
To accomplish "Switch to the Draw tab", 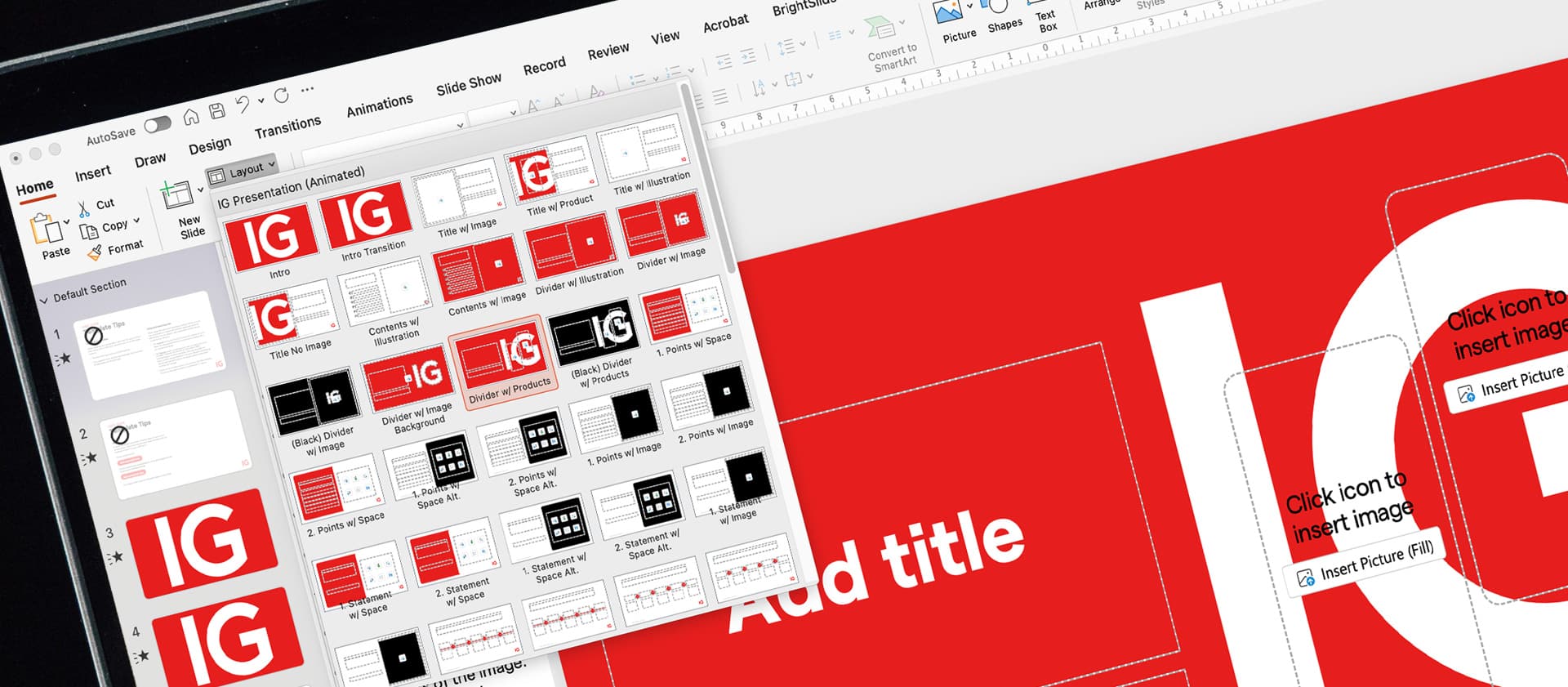I will point(149,160).
